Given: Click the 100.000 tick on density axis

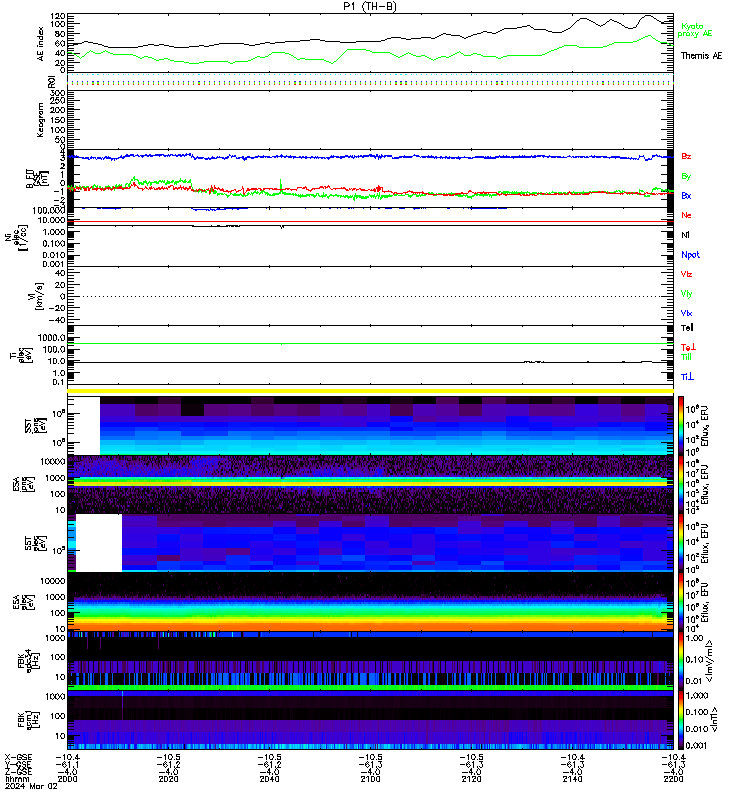Looking at the screenshot, I should (48, 210).
